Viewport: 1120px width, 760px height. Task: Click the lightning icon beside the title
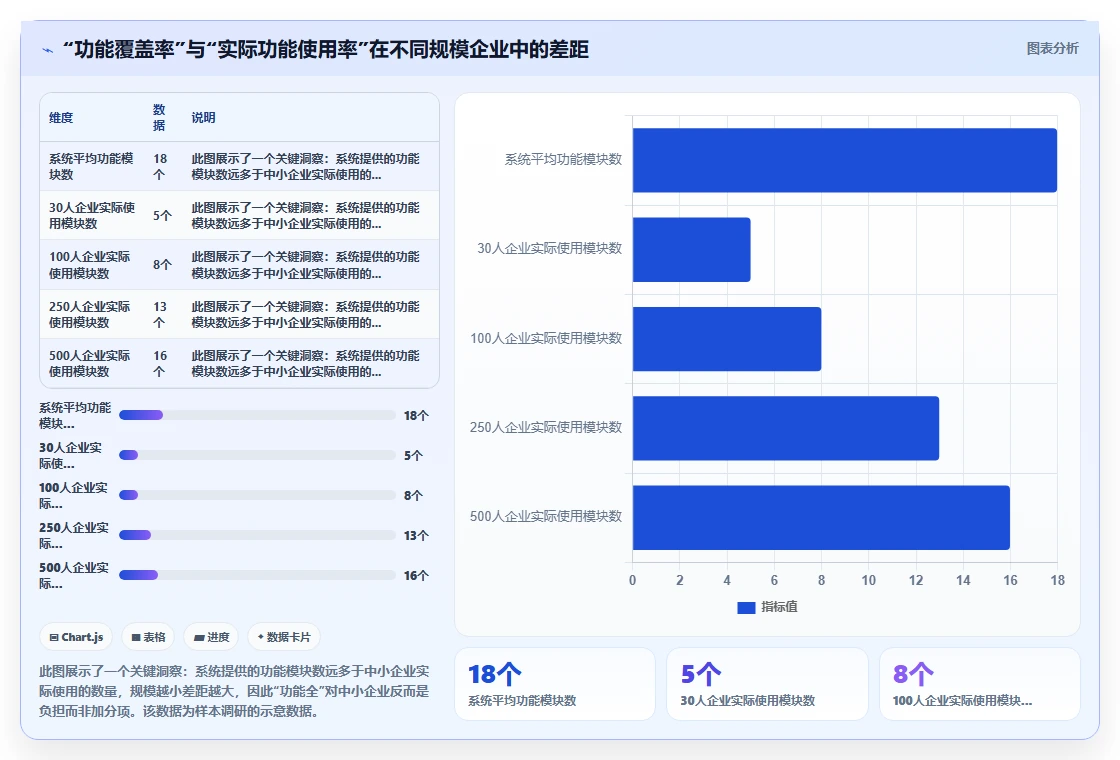pos(48,50)
